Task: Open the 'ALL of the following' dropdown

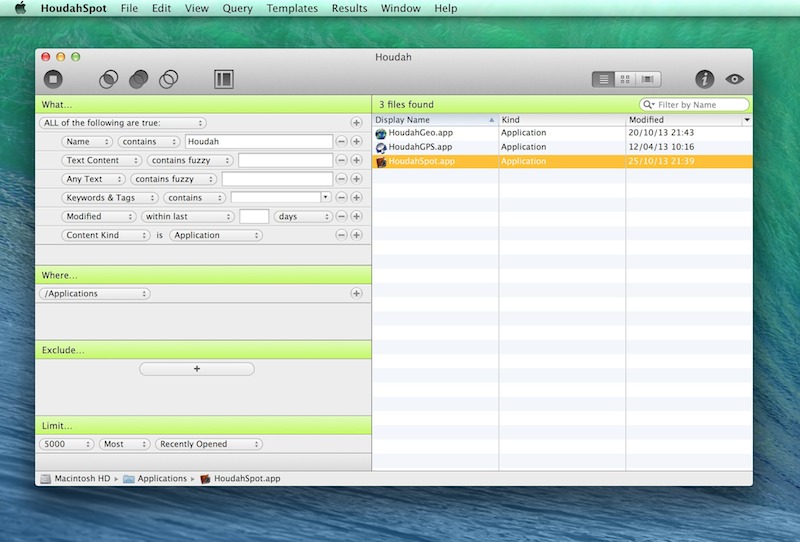Action: 123,123
